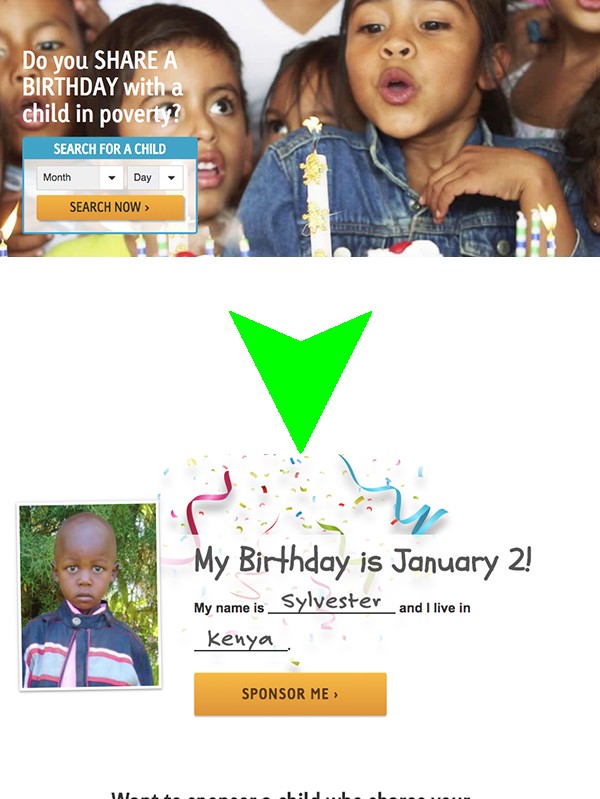Click the large green down arrow
This screenshot has height=799, width=600.
pos(300,381)
